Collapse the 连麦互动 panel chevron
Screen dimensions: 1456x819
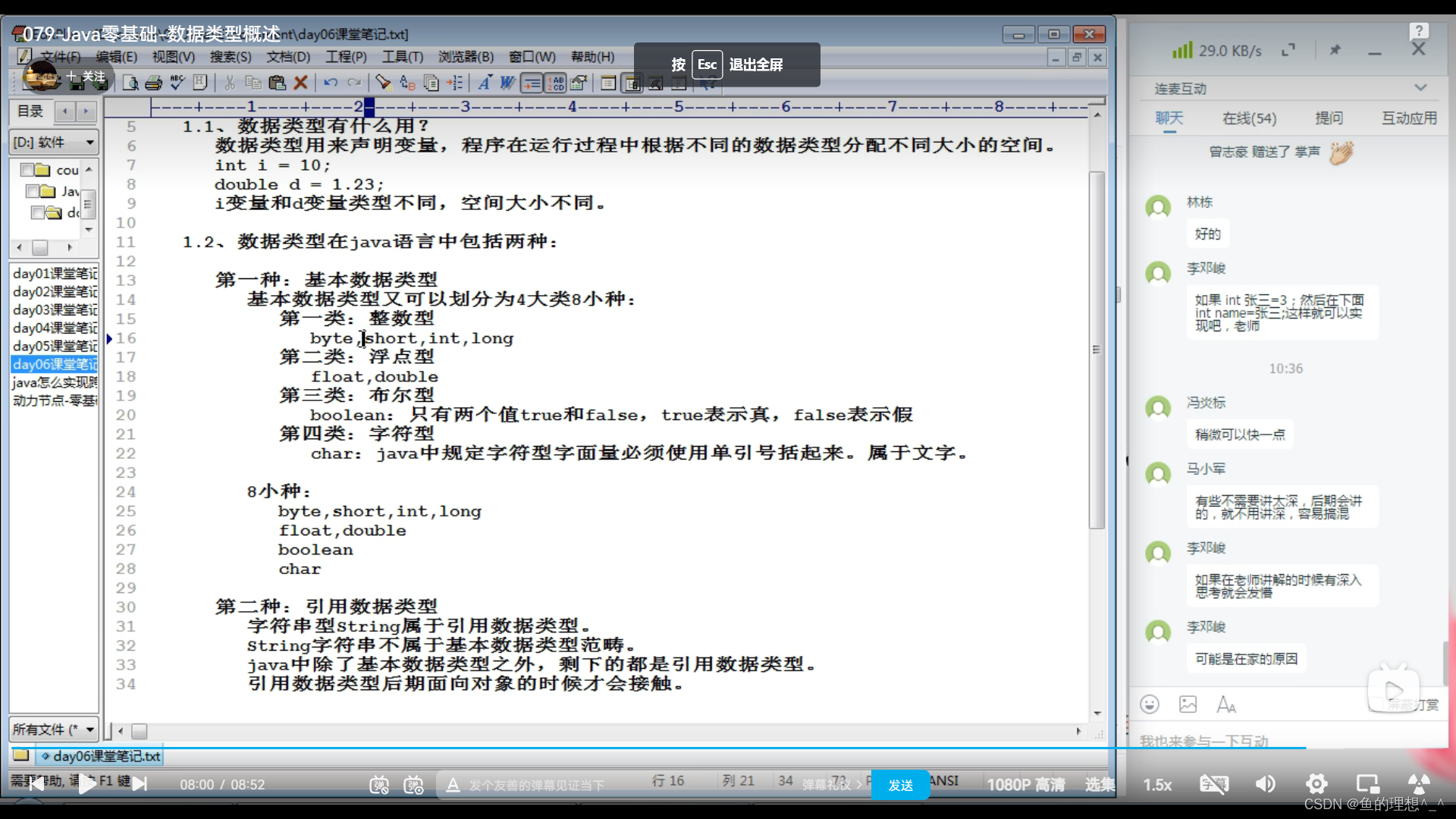click(1420, 88)
